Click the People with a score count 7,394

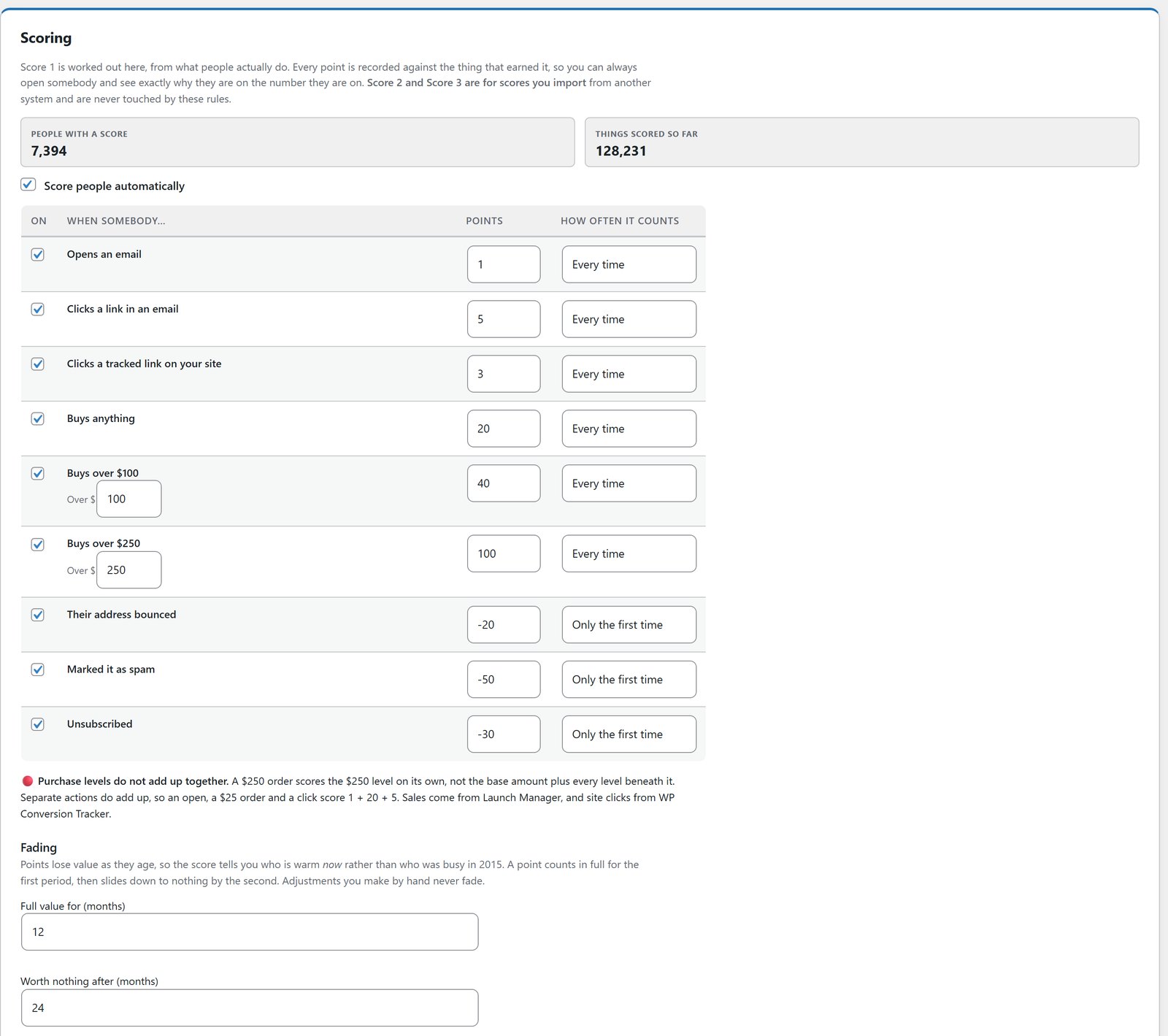click(49, 151)
